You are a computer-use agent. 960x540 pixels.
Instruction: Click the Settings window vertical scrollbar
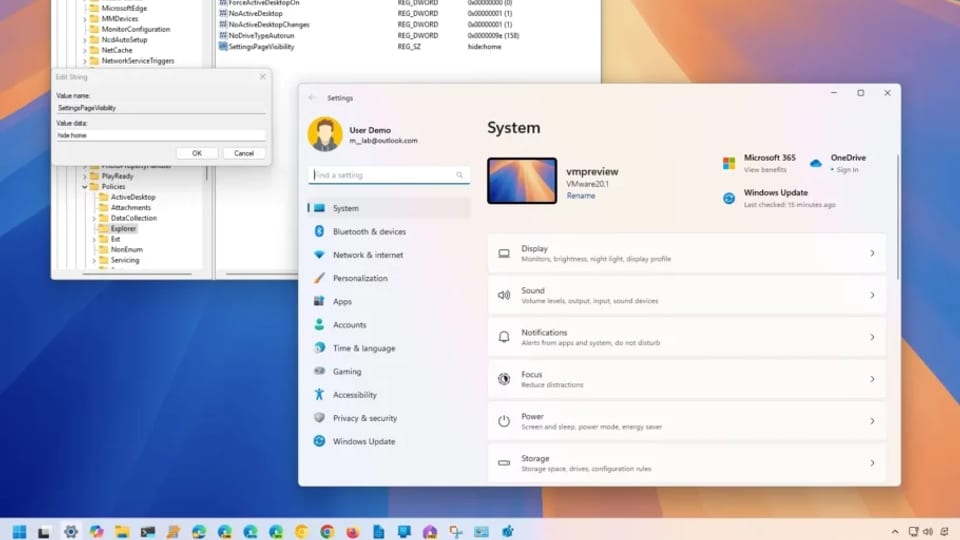[x=898, y=217]
